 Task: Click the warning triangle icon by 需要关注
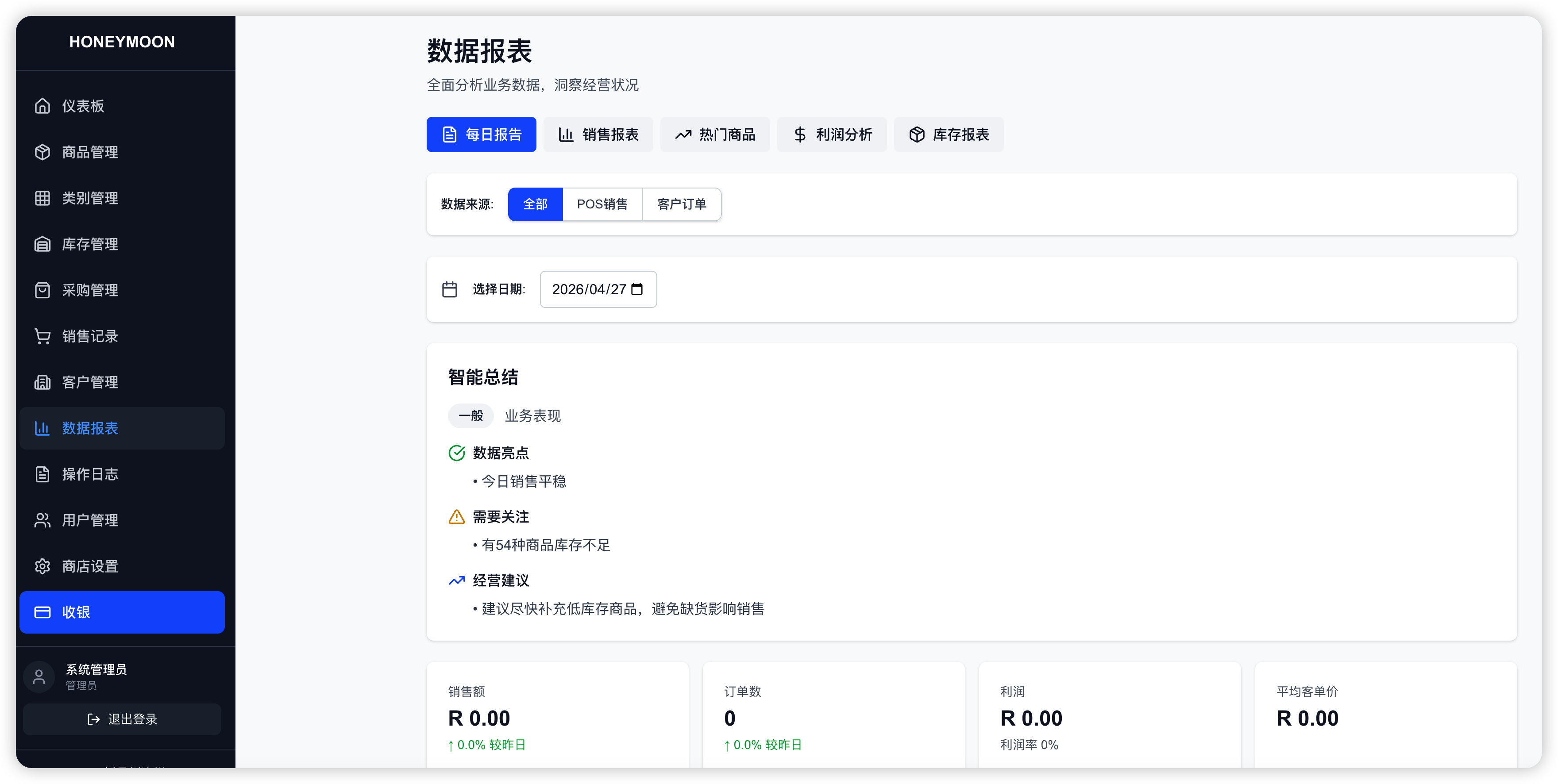pyautogui.click(x=457, y=517)
